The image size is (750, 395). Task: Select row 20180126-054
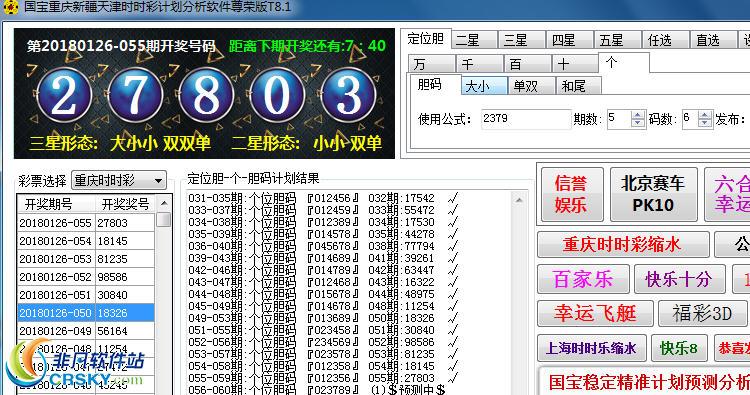(86, 241)
